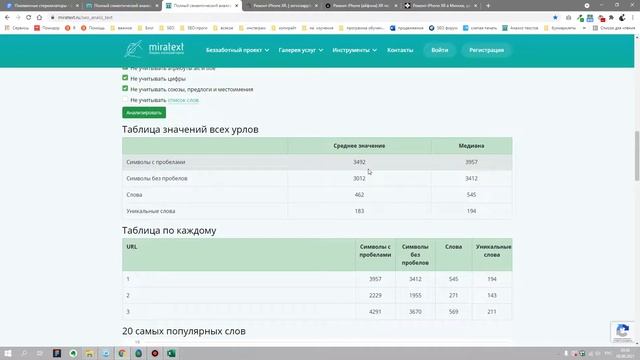This screenshot has height=360, width=640.
Task: Expand the Беззаботный проект menu
Action: [x=238, y=50]
